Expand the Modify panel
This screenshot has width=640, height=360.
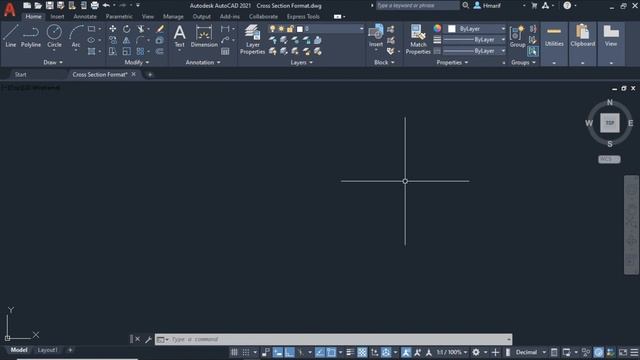pos(137,62)
